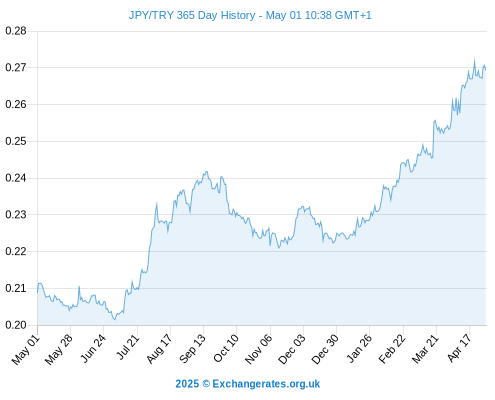The image size is (495, 400).
Task: Select the Mar 21 date label
Action: [x=425, y=349]
